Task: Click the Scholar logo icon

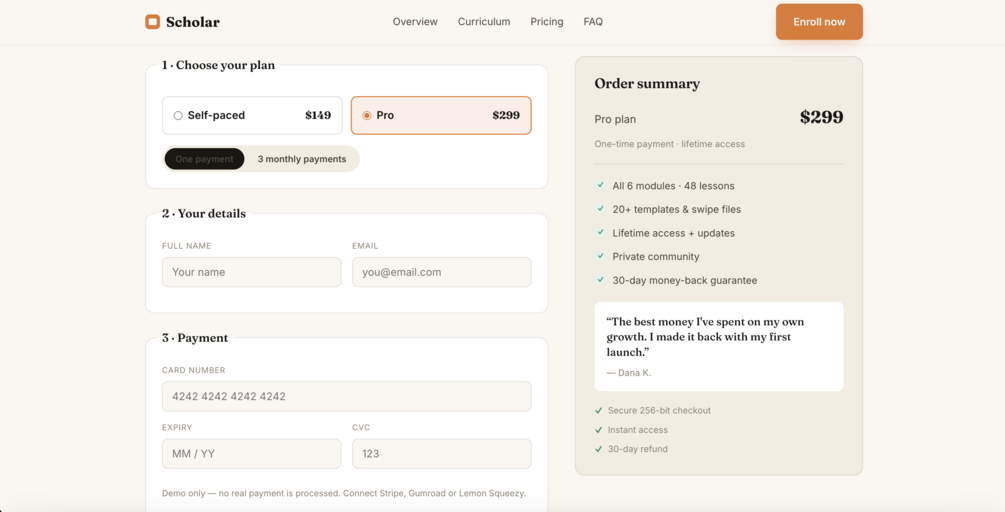Action: (x=153, y=22)
